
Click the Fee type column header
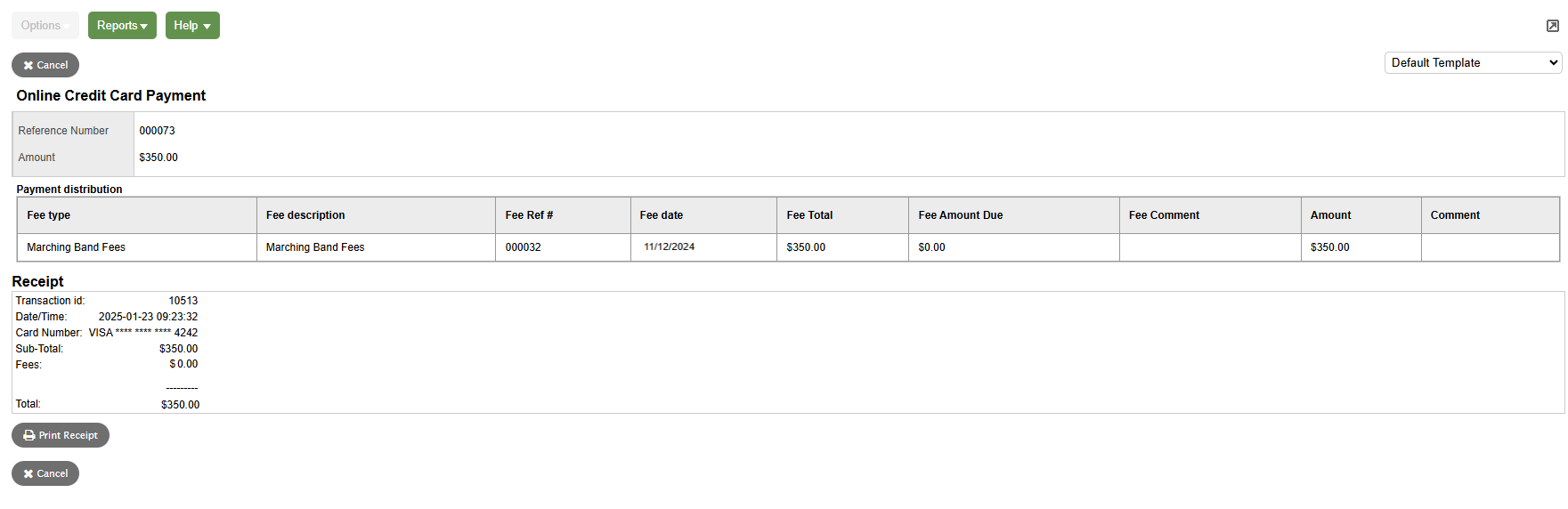[x=49, y=215]
